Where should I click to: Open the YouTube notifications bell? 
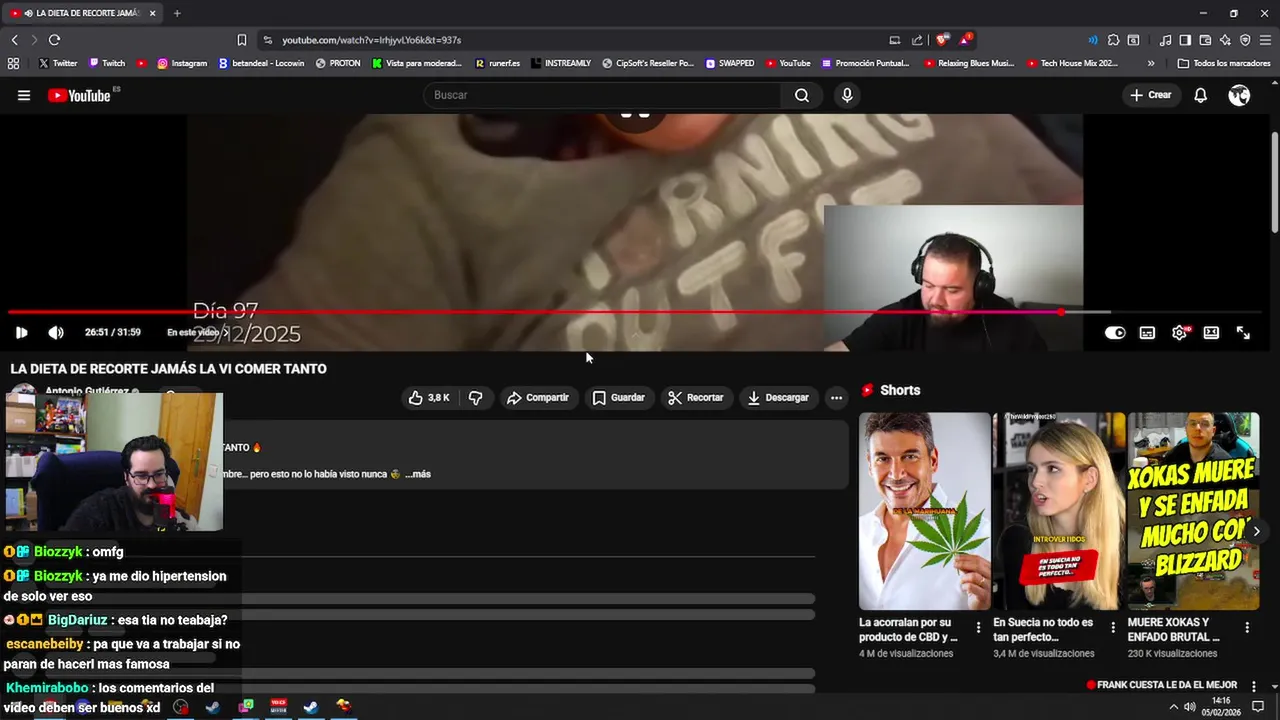click(1201, 95)
